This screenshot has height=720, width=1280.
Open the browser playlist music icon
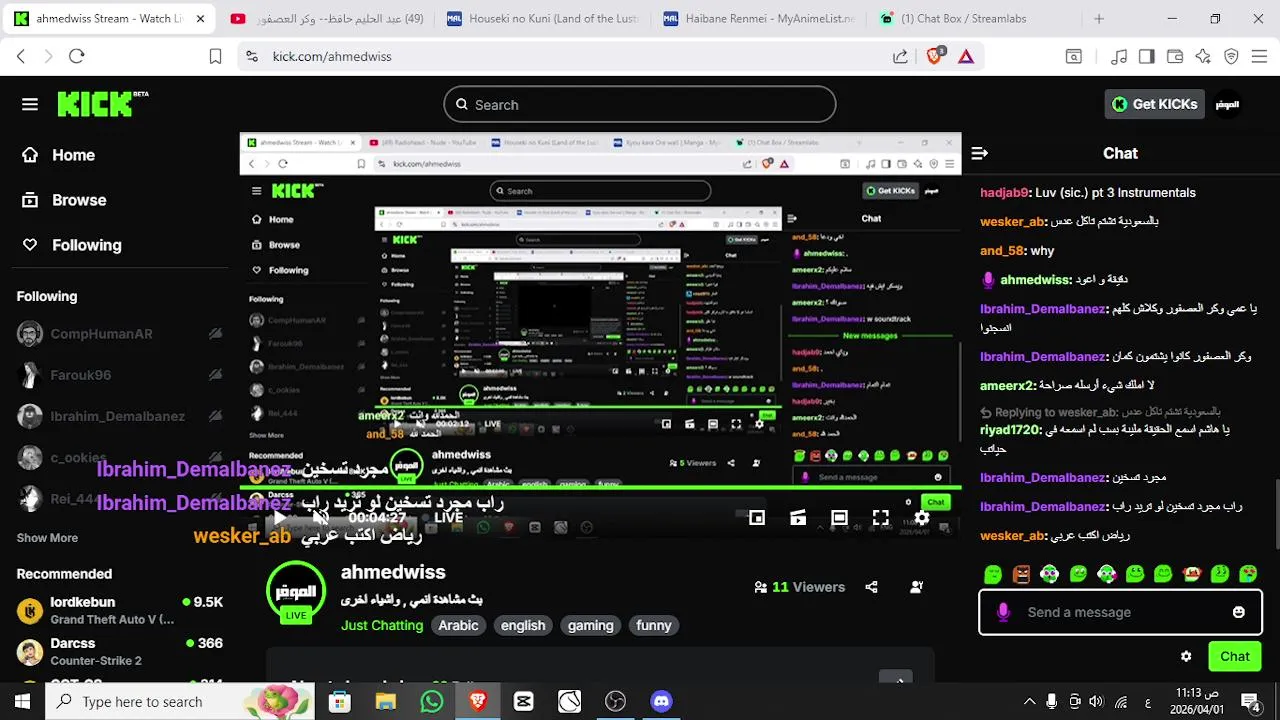tap(1120, 57)
